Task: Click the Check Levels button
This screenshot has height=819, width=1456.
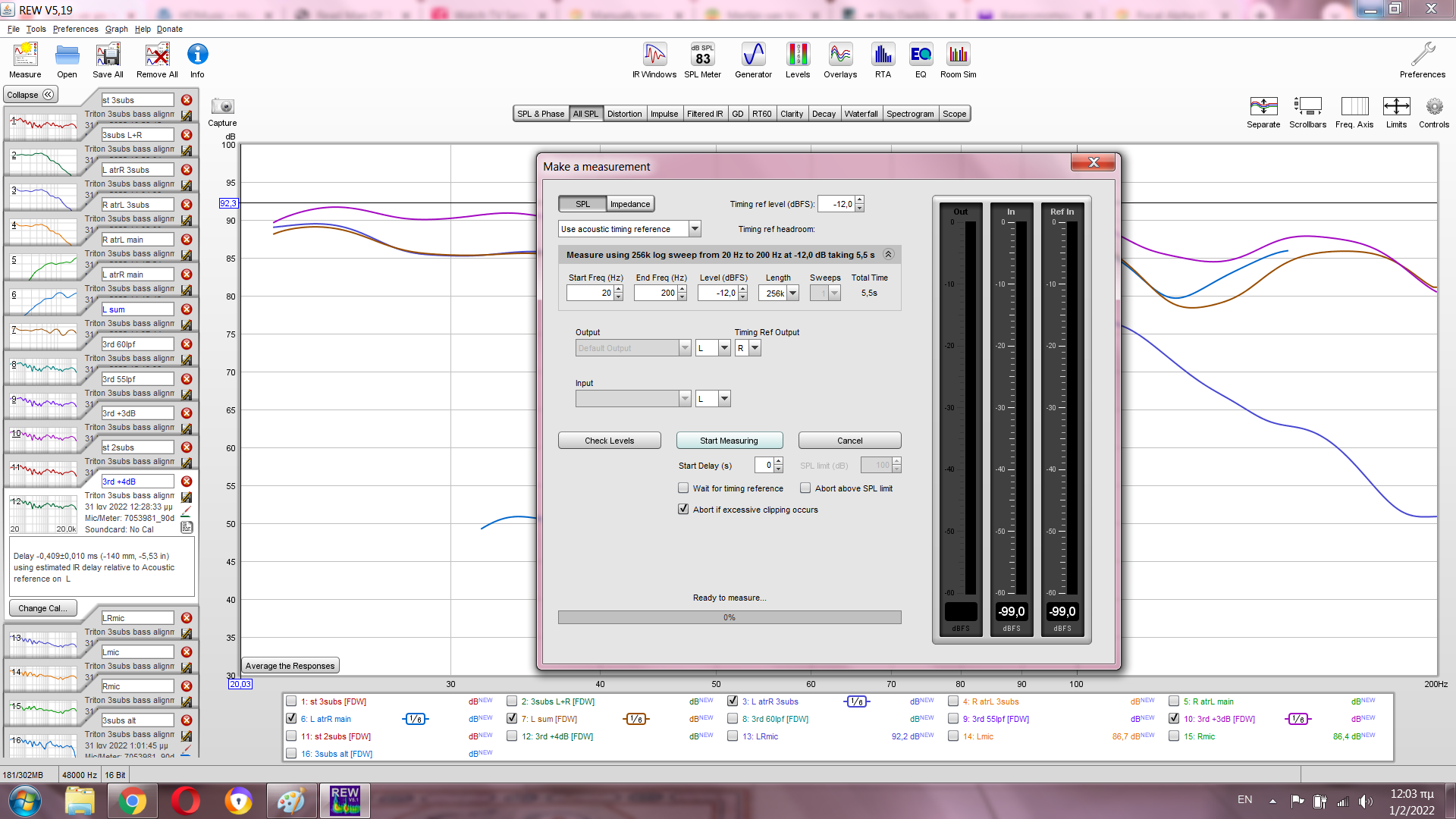Action: point(609,441)
